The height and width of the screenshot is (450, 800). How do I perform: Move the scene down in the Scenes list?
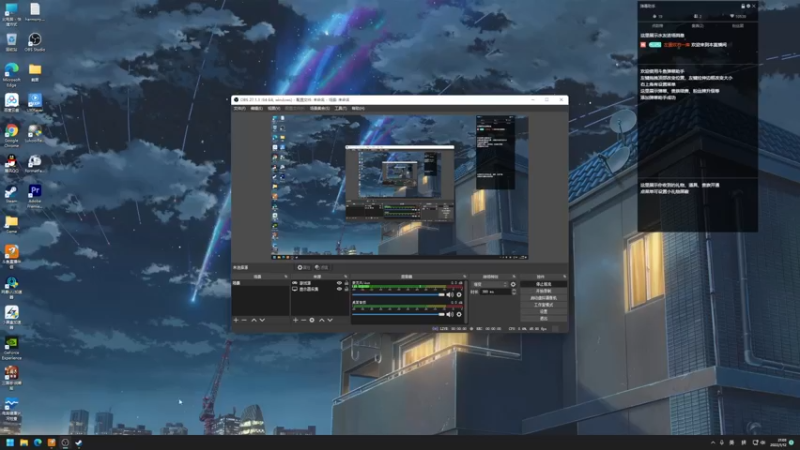tap(262, 320)
